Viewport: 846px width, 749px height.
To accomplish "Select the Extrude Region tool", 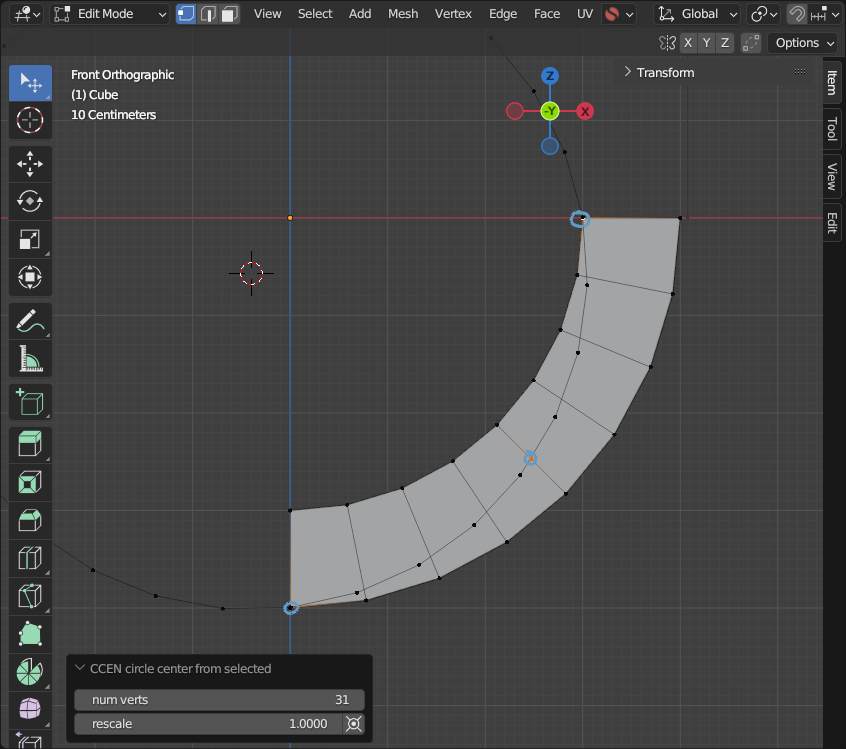I will pyautogui.click(x=30, y=445).
